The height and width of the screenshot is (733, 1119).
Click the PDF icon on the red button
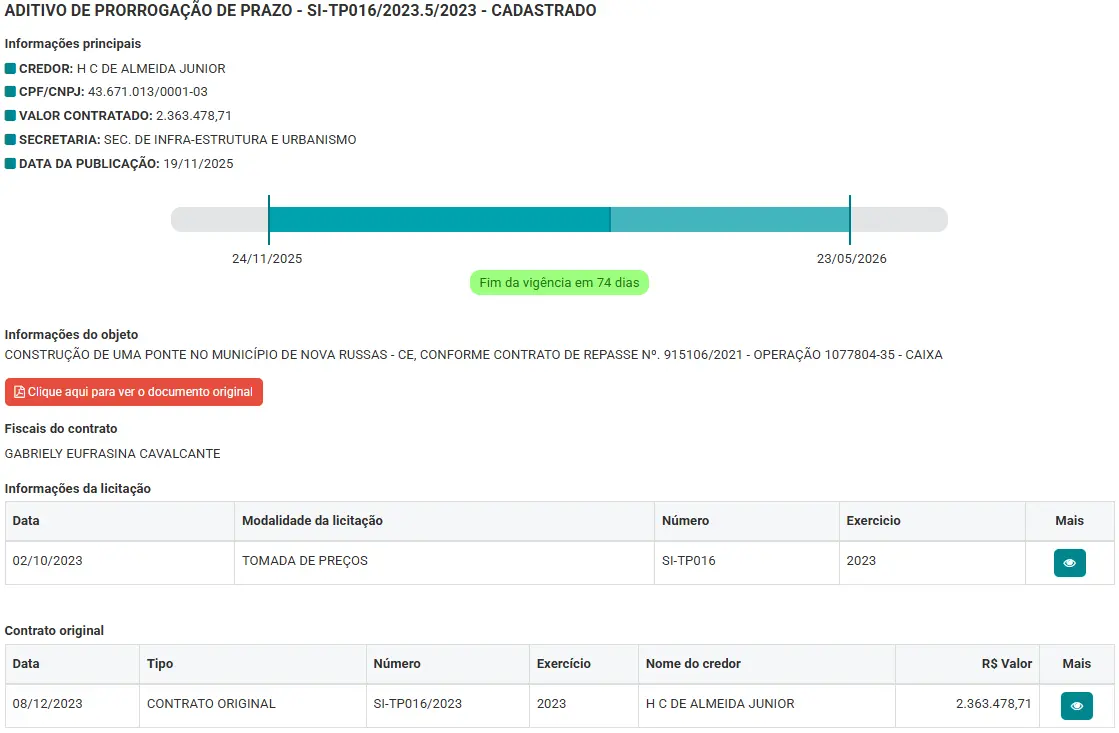click(19, 392)
